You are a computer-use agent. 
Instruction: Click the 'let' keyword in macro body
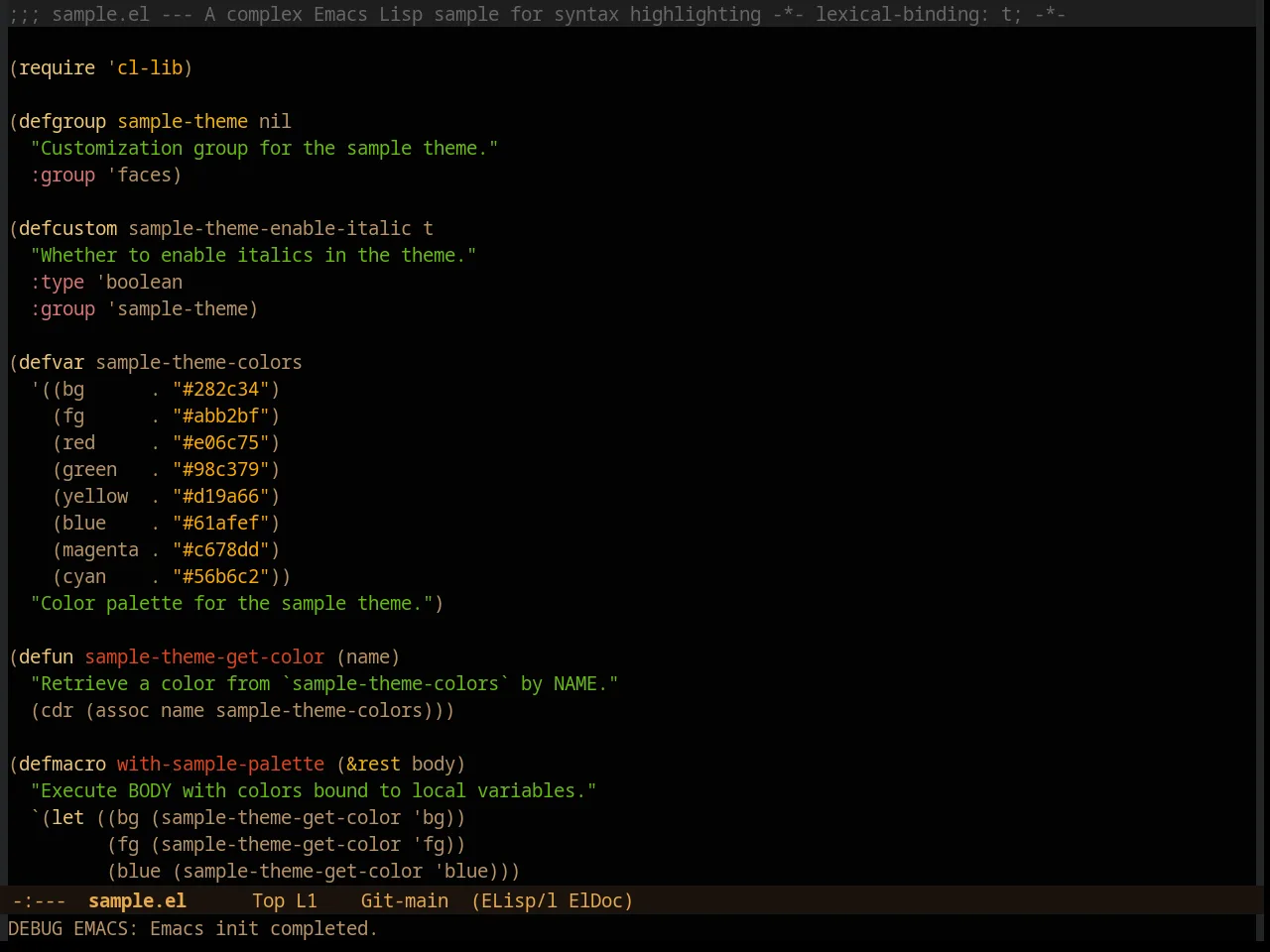tap(67, 817)
